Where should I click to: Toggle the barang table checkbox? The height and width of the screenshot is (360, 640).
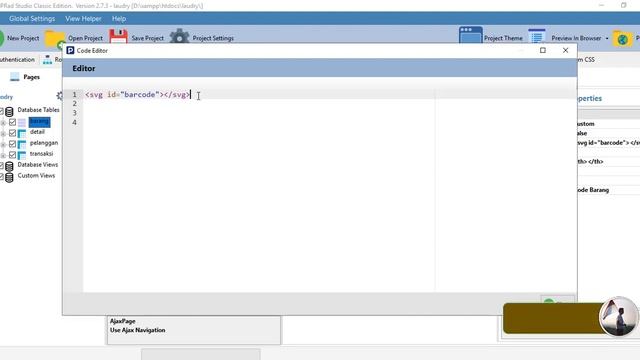(x=13, y=122)
